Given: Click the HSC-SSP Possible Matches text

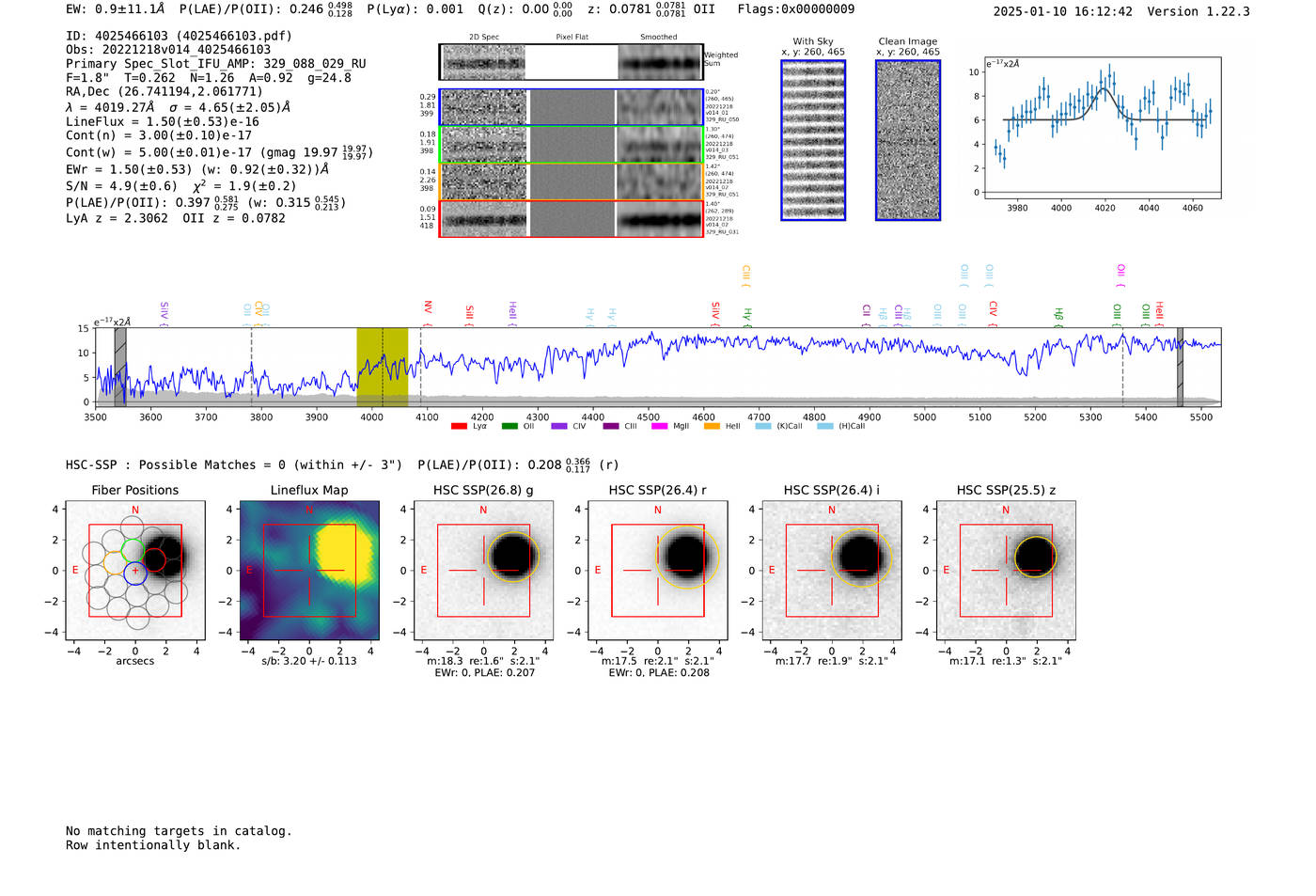Looking at the screenshot, I should (x=234, y=465).
